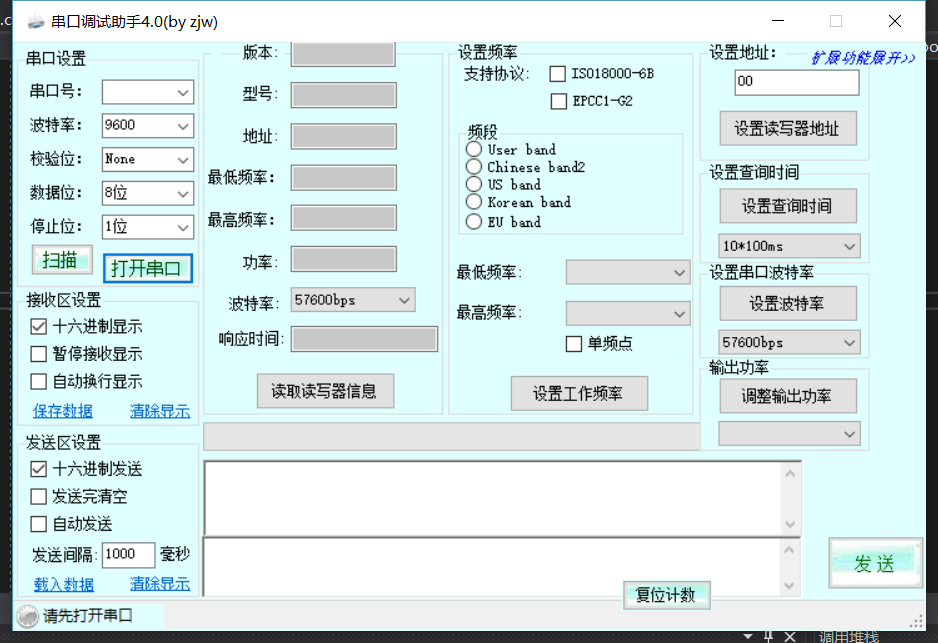Minimize the 串口调试助手 window
Screen dimensions: 938x643
[x=778, y=21]
